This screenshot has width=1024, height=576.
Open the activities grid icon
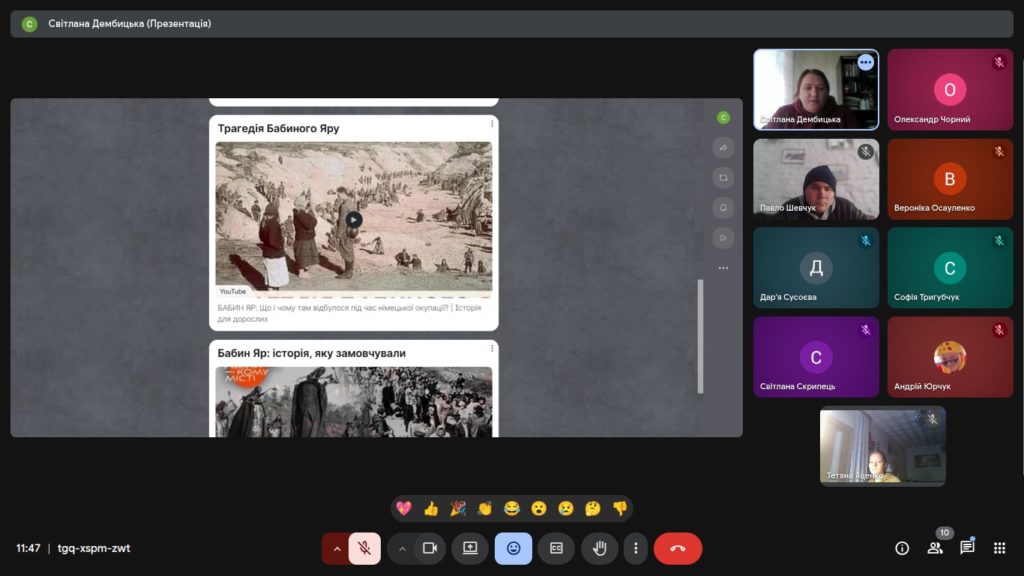click(x=999, y=548)
